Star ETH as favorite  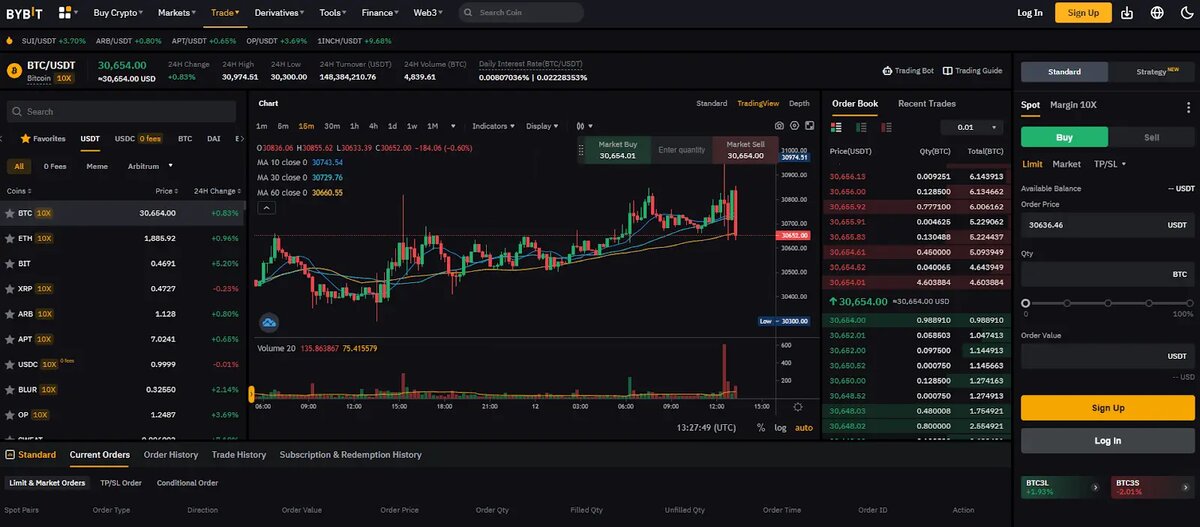pyautogui.click(x=10, y=238)
